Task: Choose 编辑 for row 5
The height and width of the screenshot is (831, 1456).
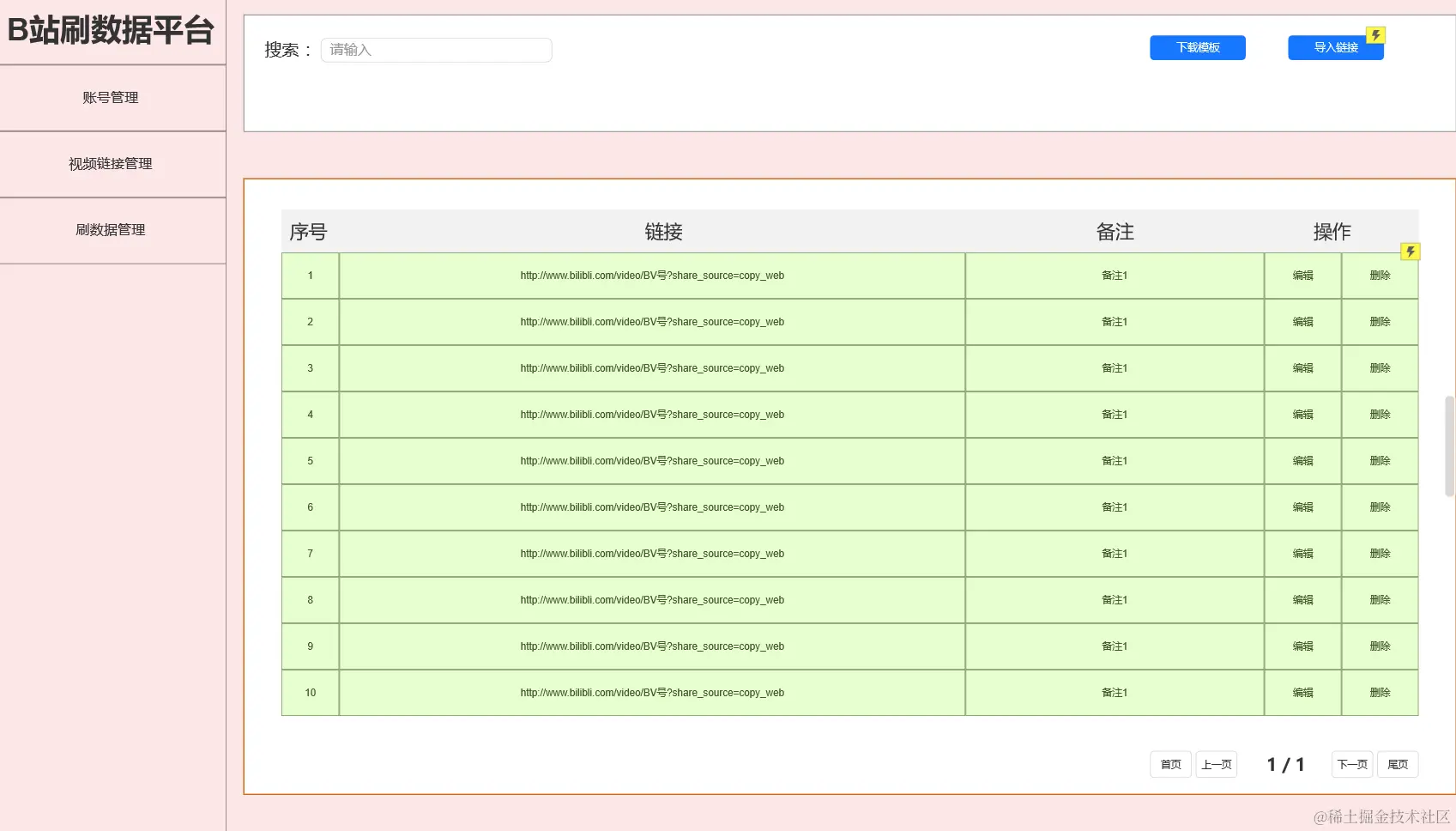Action: [x=1302, y=461]
